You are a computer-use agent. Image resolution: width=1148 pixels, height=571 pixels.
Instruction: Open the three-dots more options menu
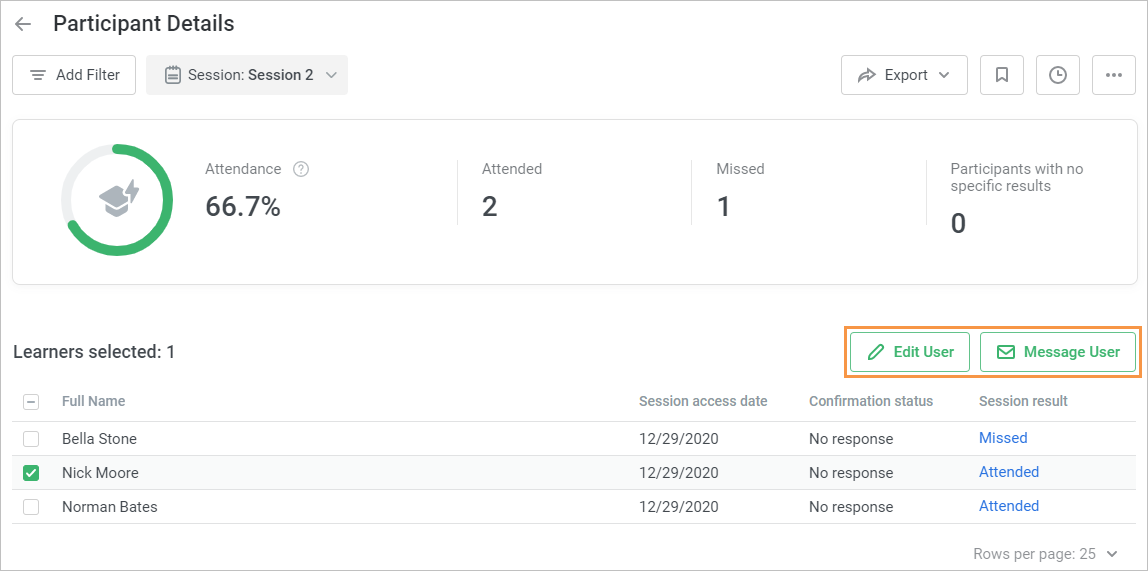[x=1113, y=75]
